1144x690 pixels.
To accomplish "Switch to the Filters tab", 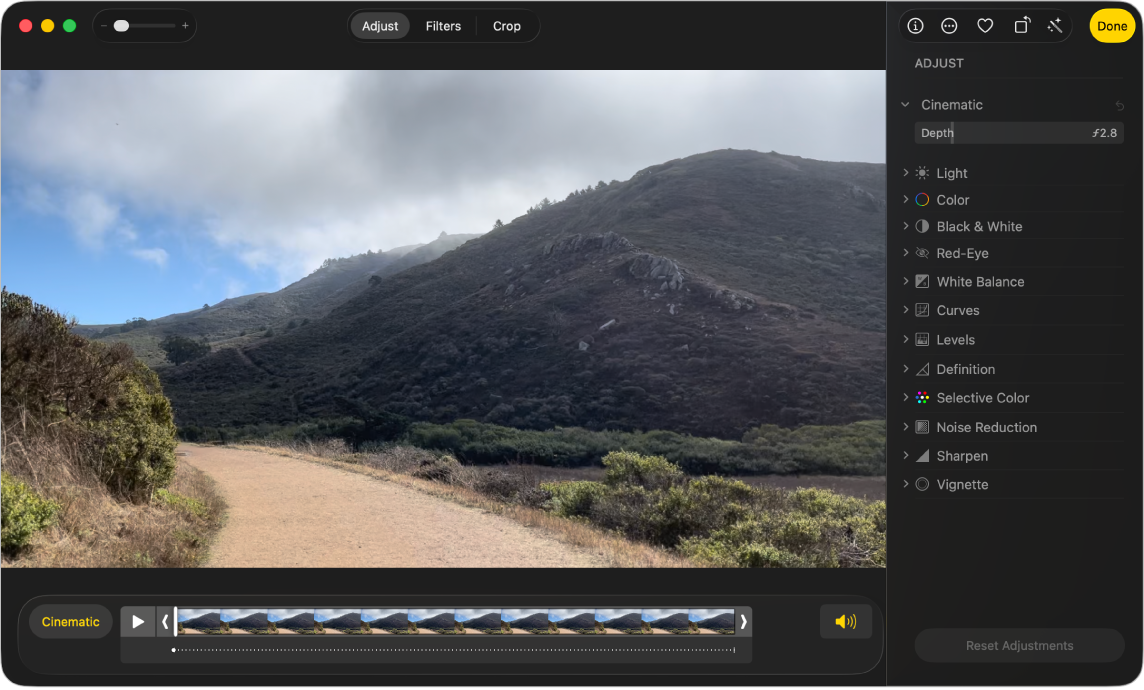I will [443, 26].
